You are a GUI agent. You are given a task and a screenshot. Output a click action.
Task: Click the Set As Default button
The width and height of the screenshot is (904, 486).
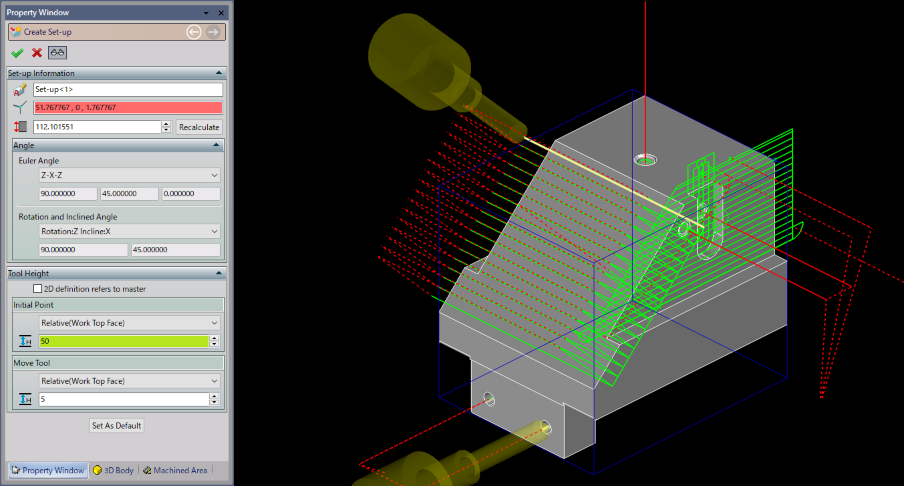pos(116,425)
